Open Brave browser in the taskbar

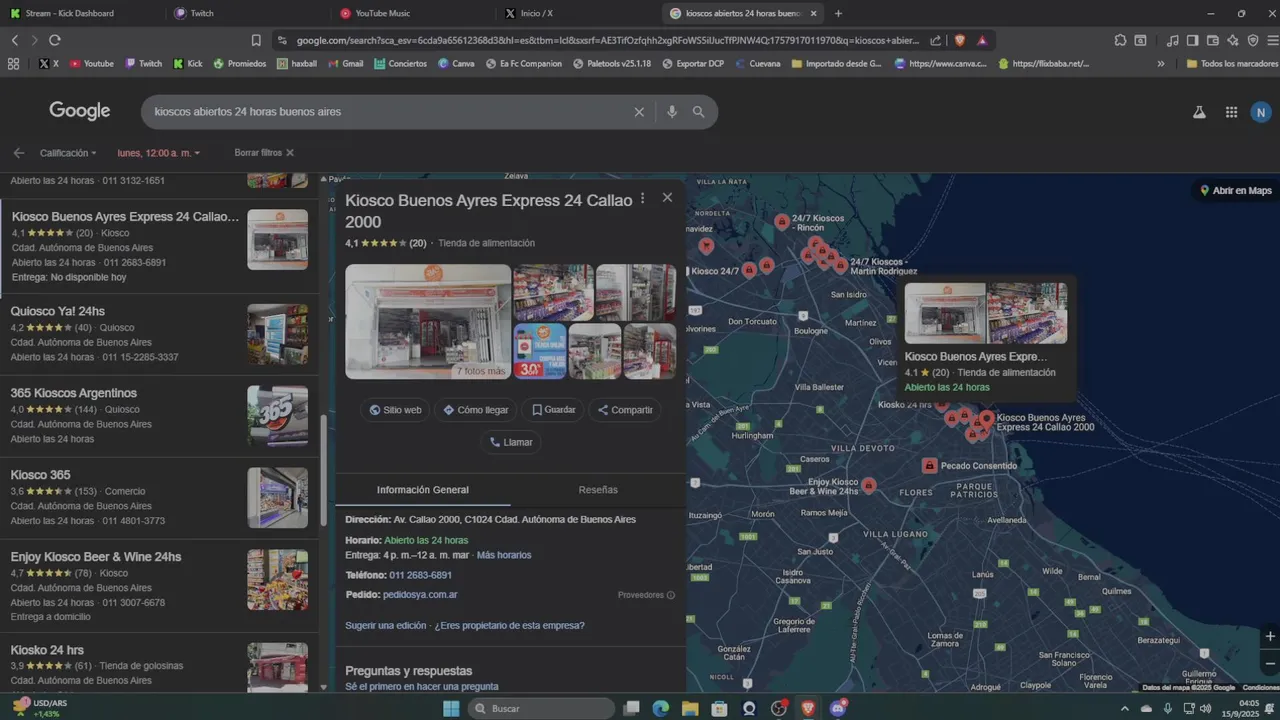tap(808, 708)
